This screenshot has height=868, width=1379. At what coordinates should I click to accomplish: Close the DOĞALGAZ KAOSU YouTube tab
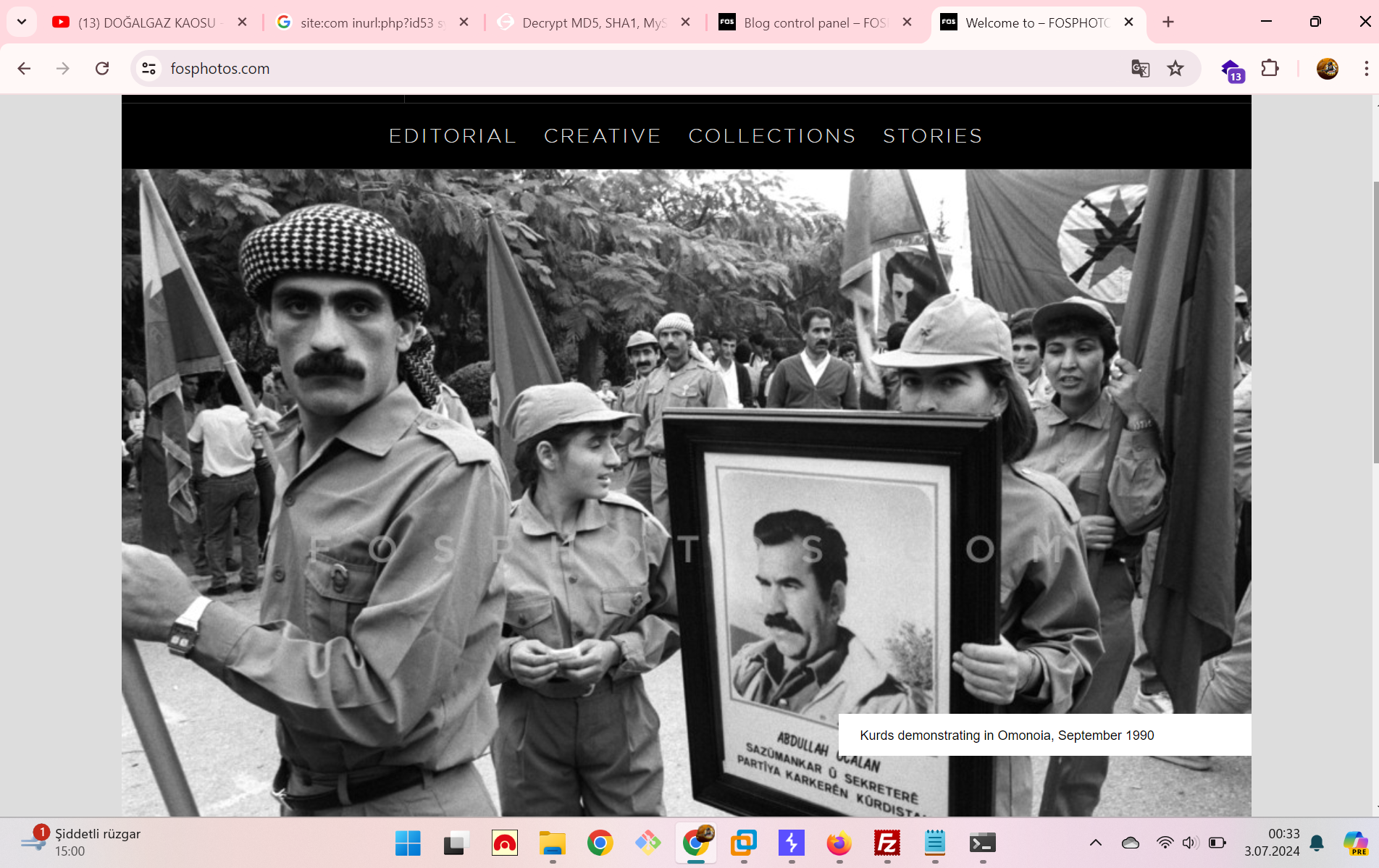coord(243,22)
